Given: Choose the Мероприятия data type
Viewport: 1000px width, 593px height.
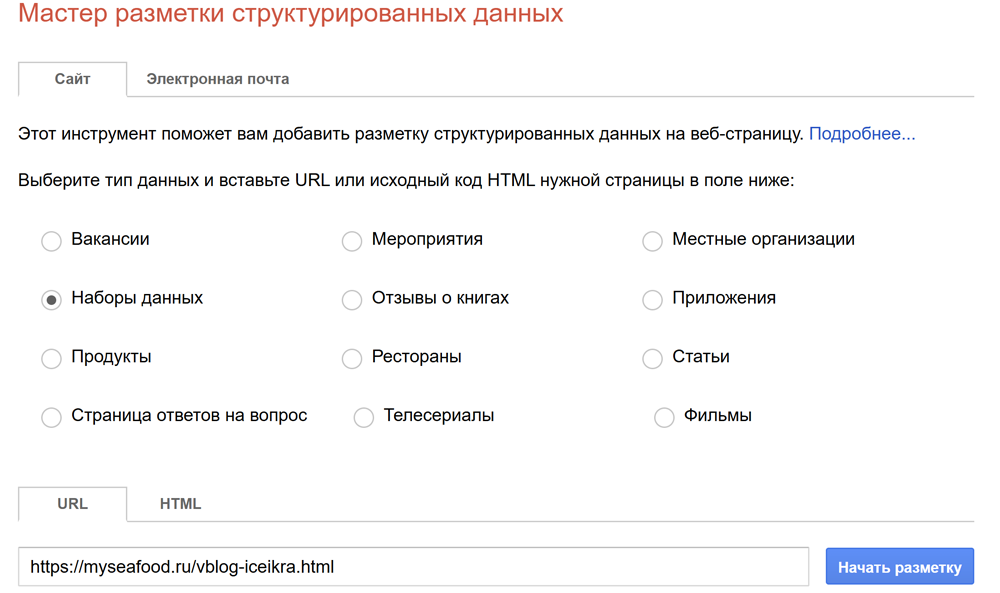Looking at the screenshot, I should (352, 241).
